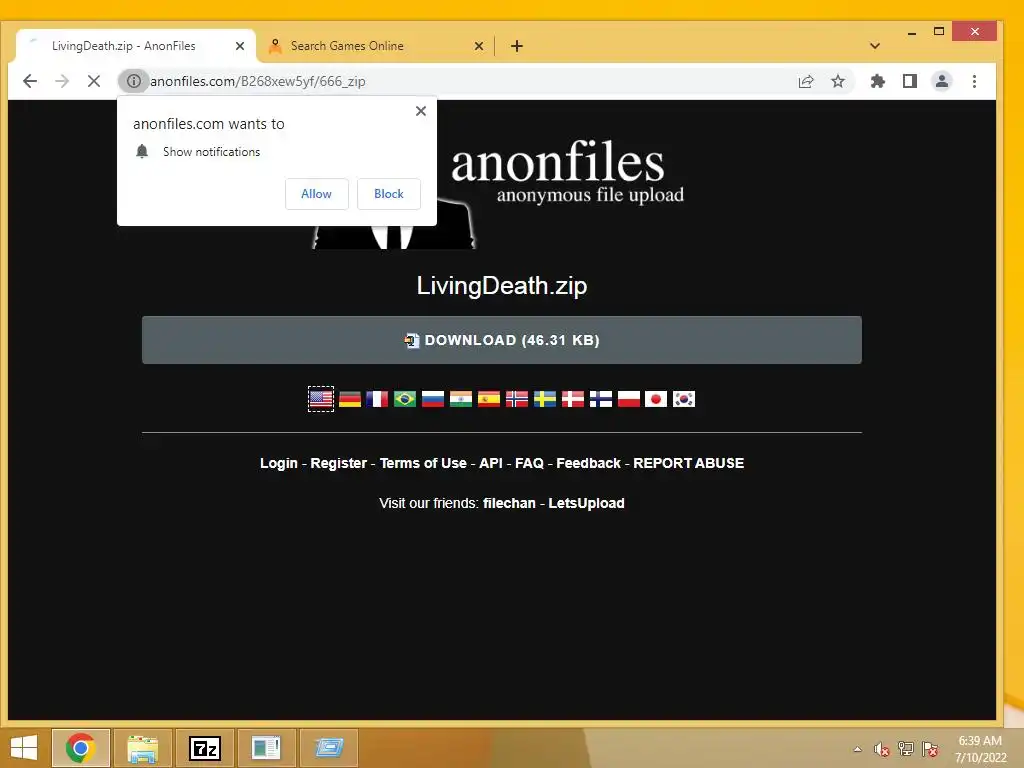Open Chrome from the taskbar

80,748
